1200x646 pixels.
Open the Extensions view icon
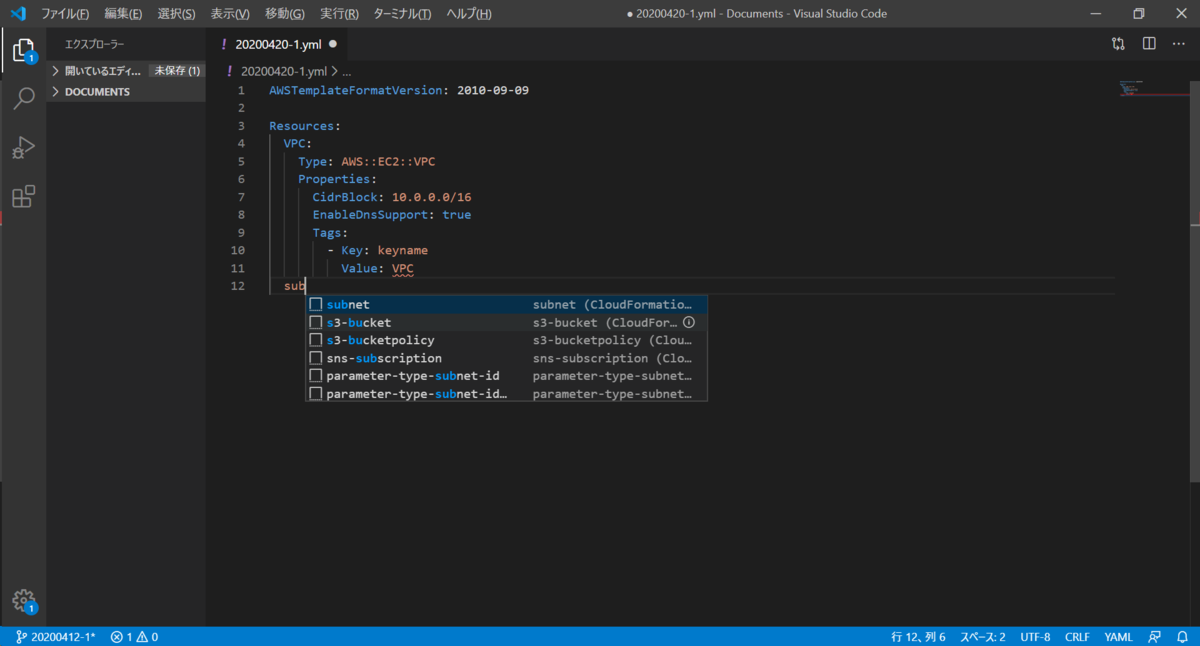point(23,197)
